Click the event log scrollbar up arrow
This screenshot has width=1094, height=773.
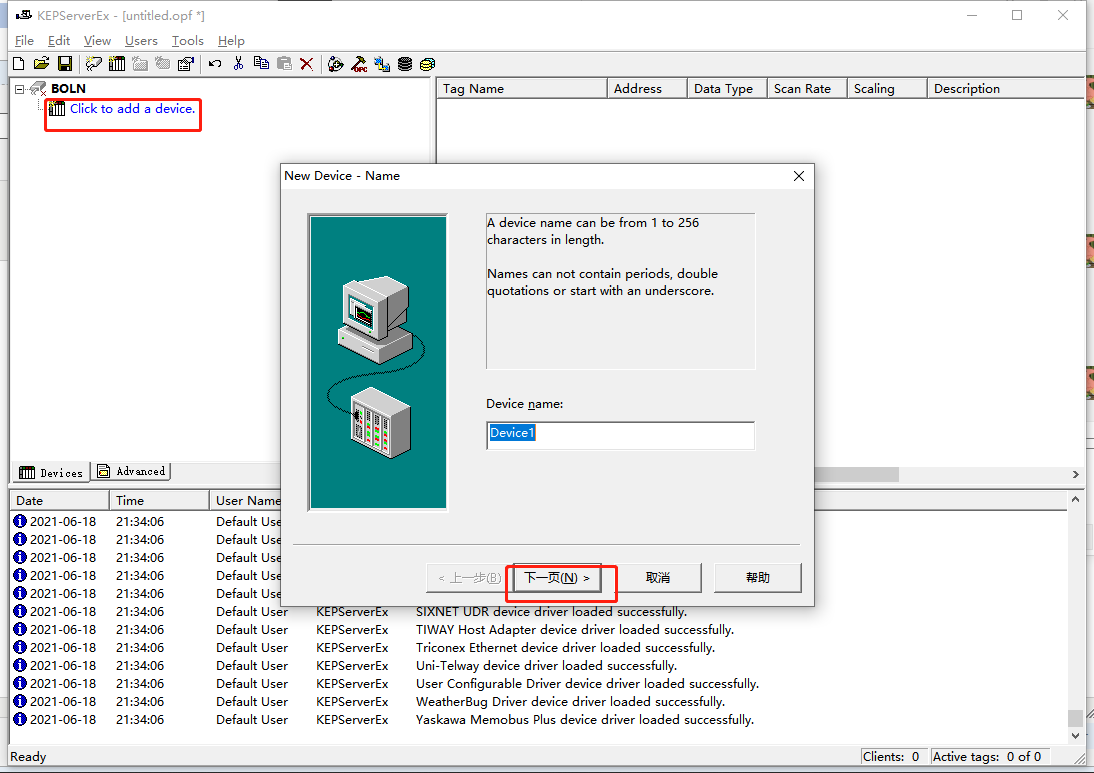pos(1075,500)
